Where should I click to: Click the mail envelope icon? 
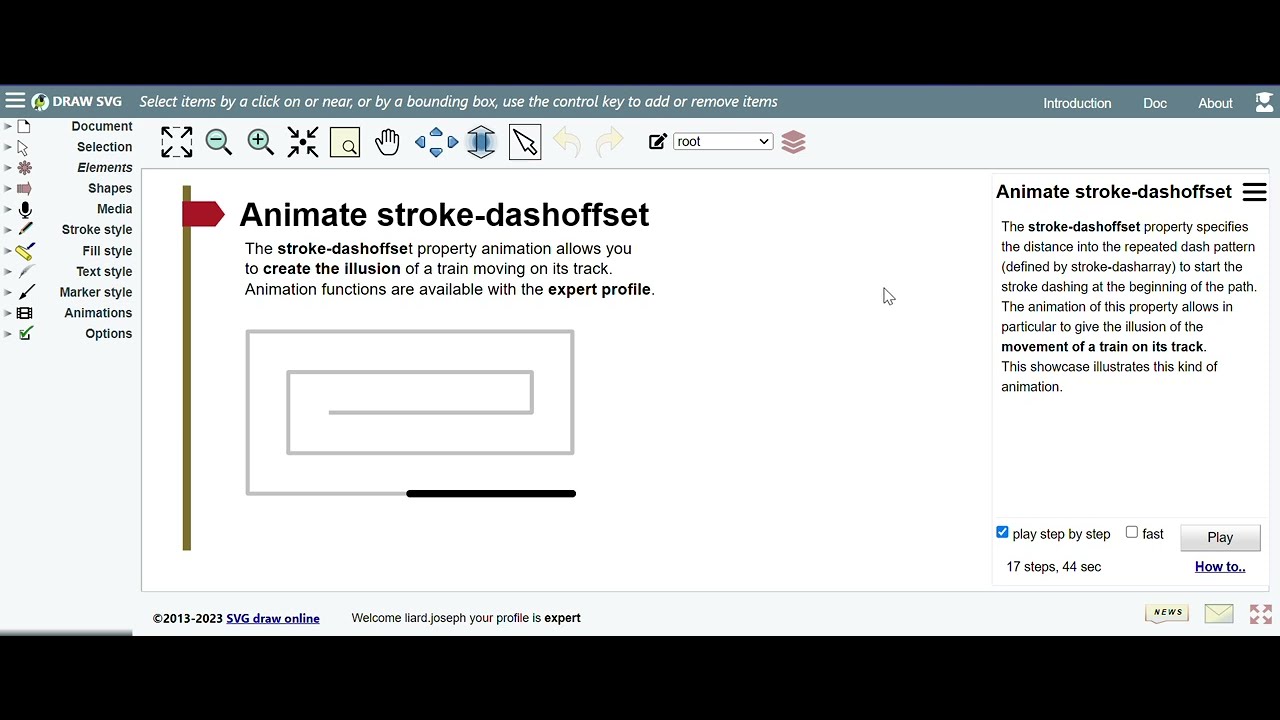coord(1219,614)
